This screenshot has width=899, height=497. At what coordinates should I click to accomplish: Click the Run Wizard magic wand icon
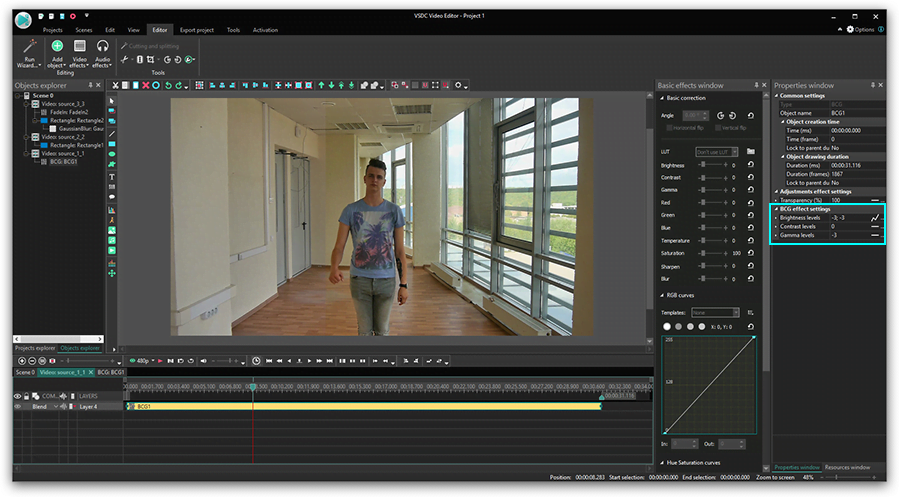pyautogui.click(x=29, y=46)
